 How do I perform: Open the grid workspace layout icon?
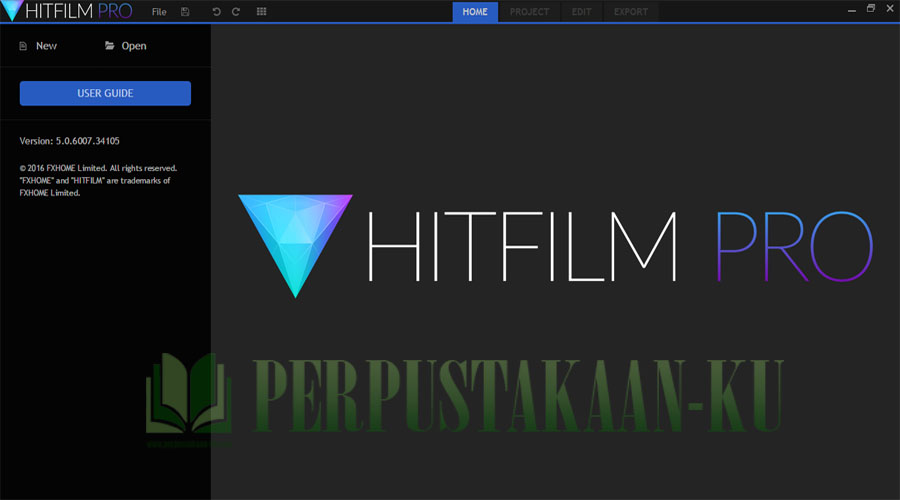pos(261,11)
